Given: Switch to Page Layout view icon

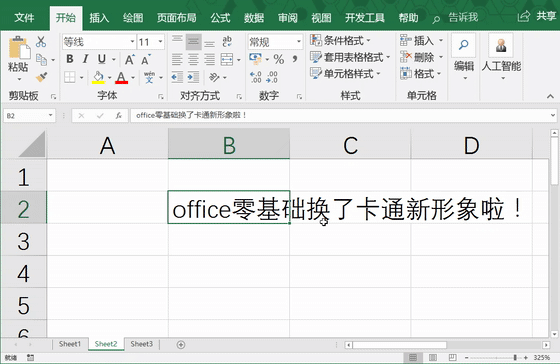Looking at the screenshot, I should [433, 358].
